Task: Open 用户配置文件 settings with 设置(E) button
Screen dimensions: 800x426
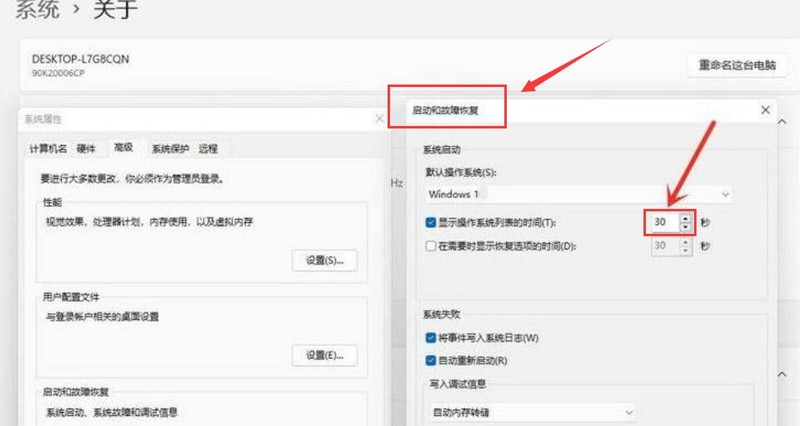Action: click(324, 354)
